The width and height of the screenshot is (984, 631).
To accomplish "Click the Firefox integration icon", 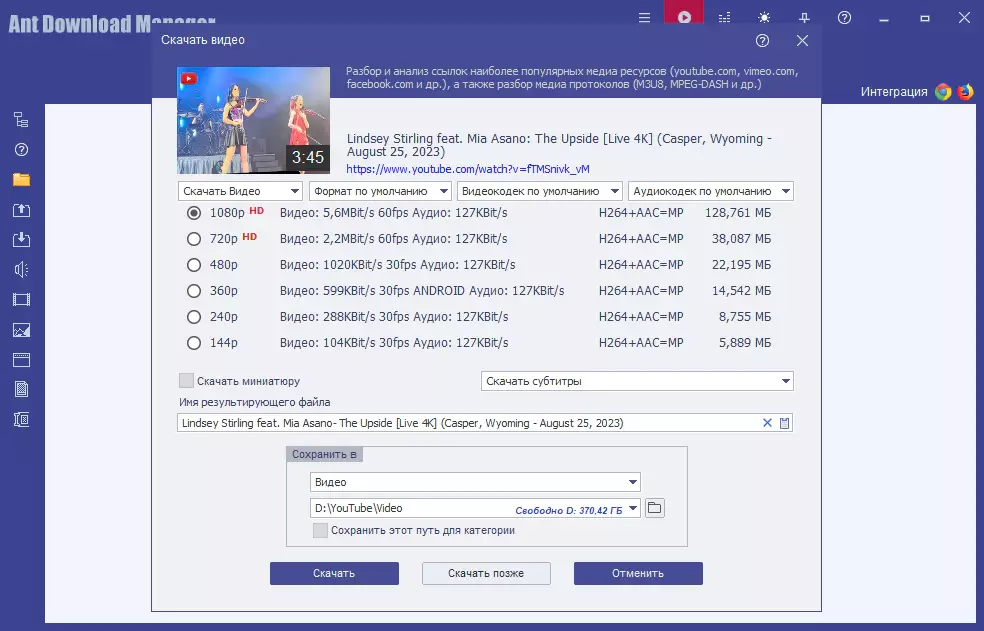I will click(965, 92).
